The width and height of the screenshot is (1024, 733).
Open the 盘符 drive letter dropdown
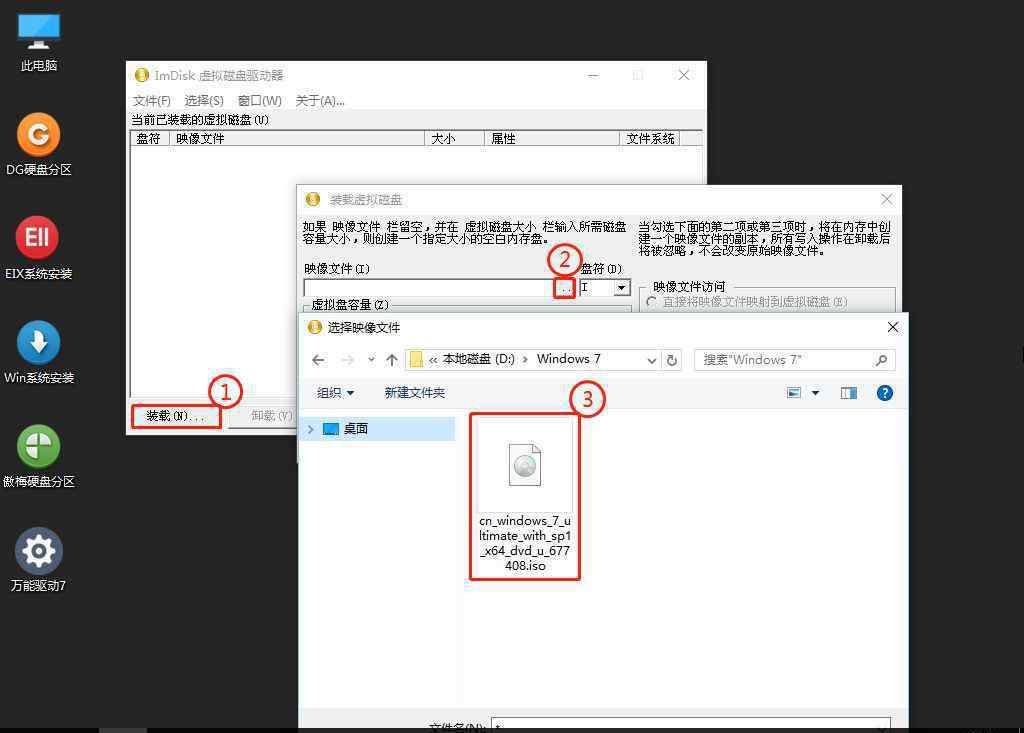pyautogui.click(x=621, y=288)
